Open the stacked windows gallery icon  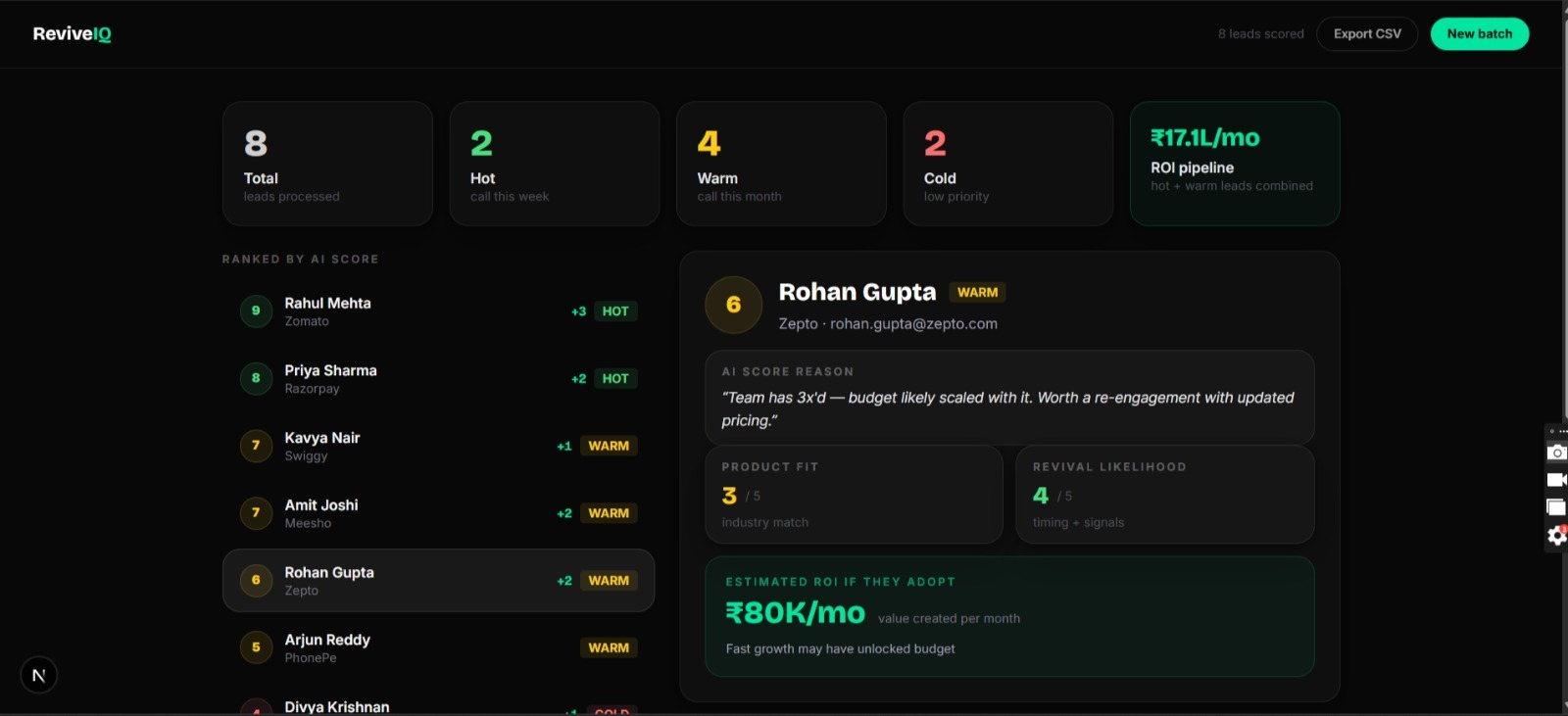tap(1556, 507)
